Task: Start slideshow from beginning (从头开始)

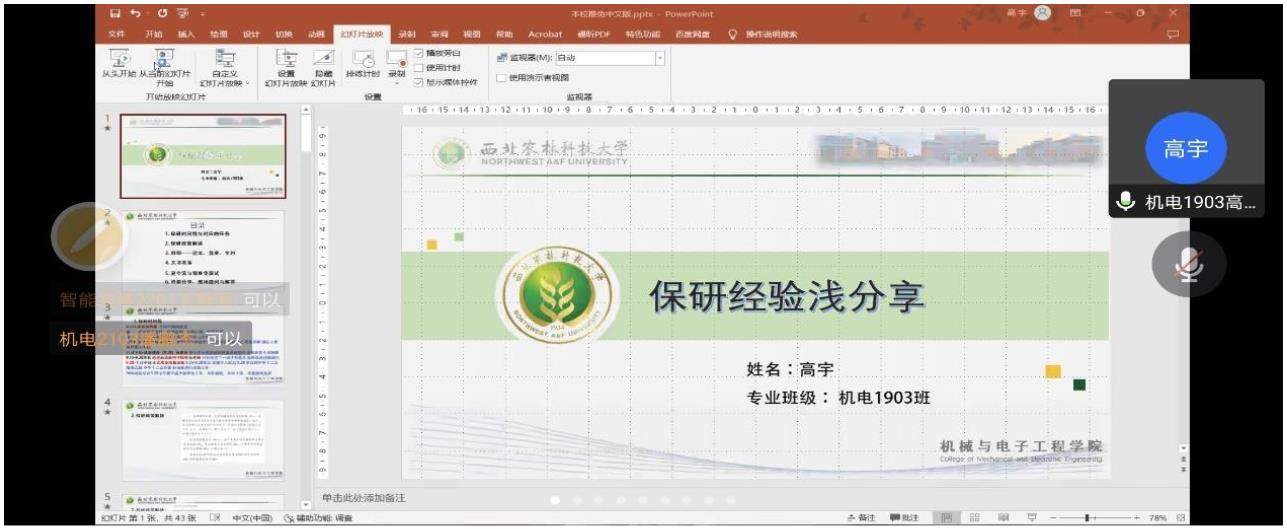Action: (118, 64)
